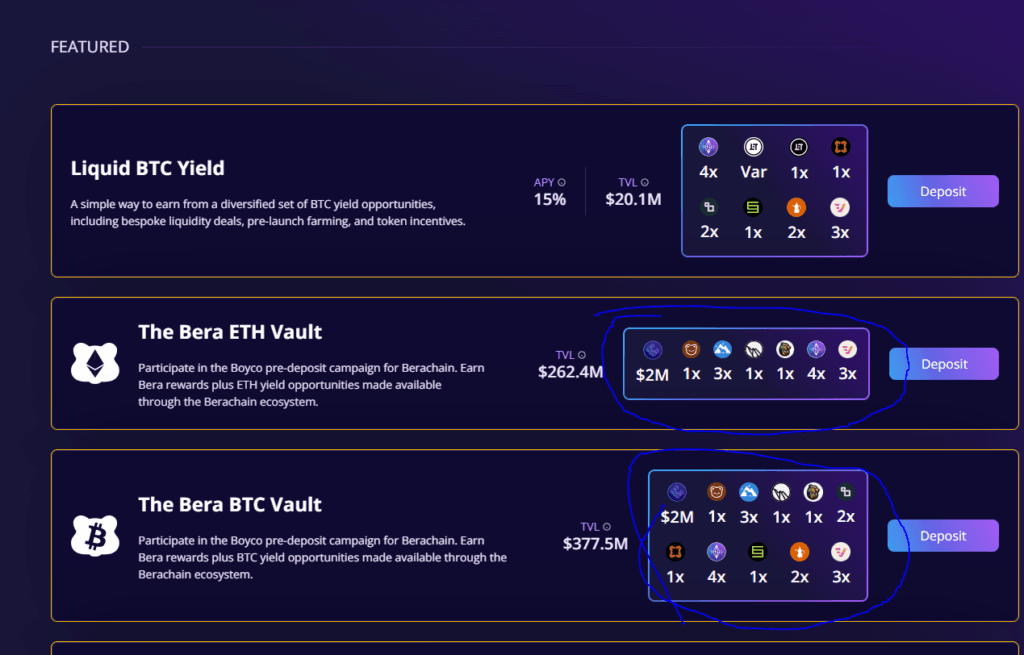
Task: Click the pink V 3x icon in Bera BTC Vault
Action: (x=841, y=552)
